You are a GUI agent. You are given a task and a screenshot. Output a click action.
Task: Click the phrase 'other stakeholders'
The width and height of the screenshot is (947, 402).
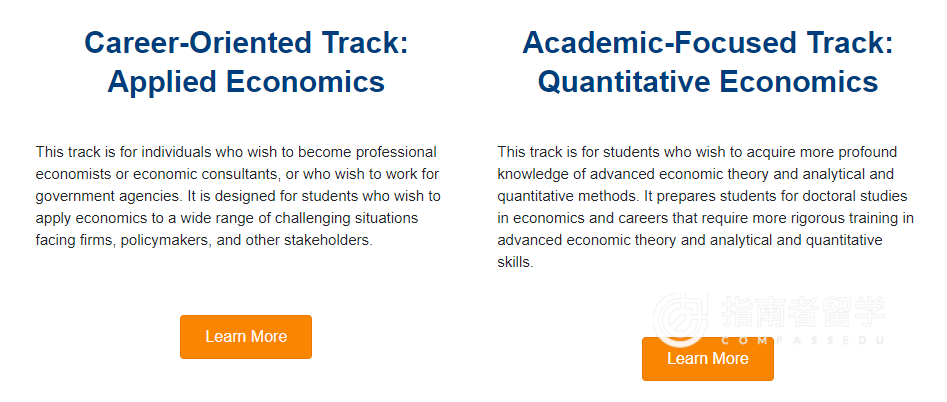317,240
